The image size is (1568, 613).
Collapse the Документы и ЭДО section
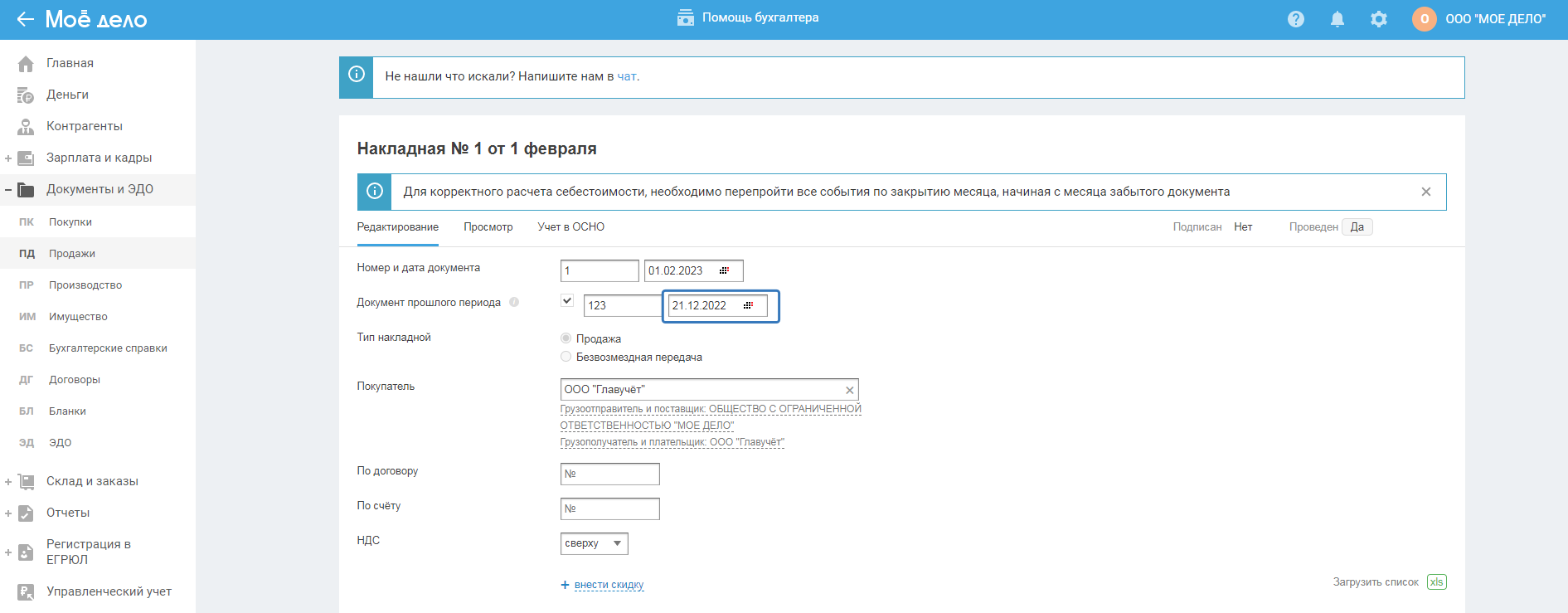(8, 190)
